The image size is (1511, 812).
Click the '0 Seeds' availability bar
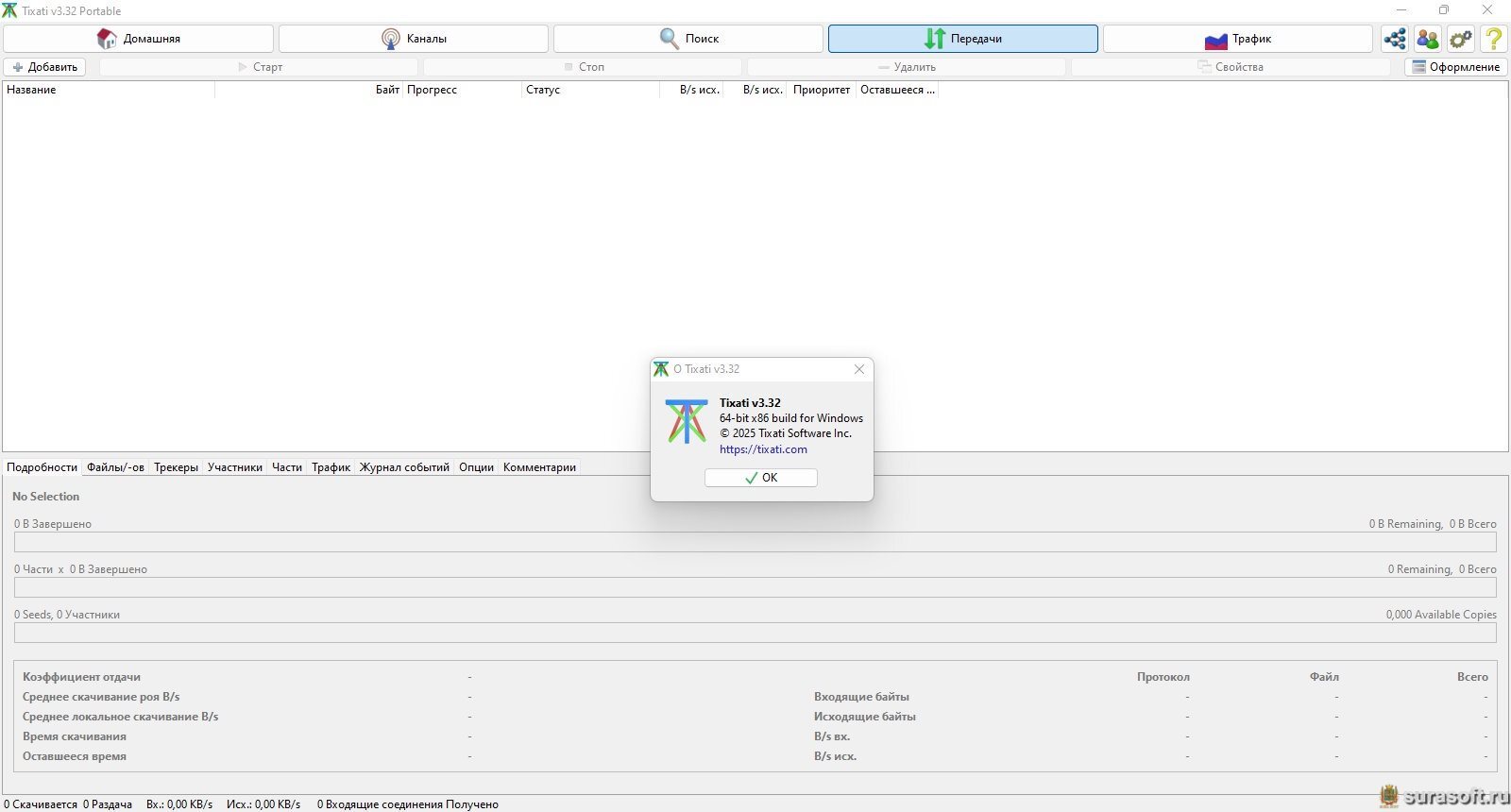(x=755, y=633)
